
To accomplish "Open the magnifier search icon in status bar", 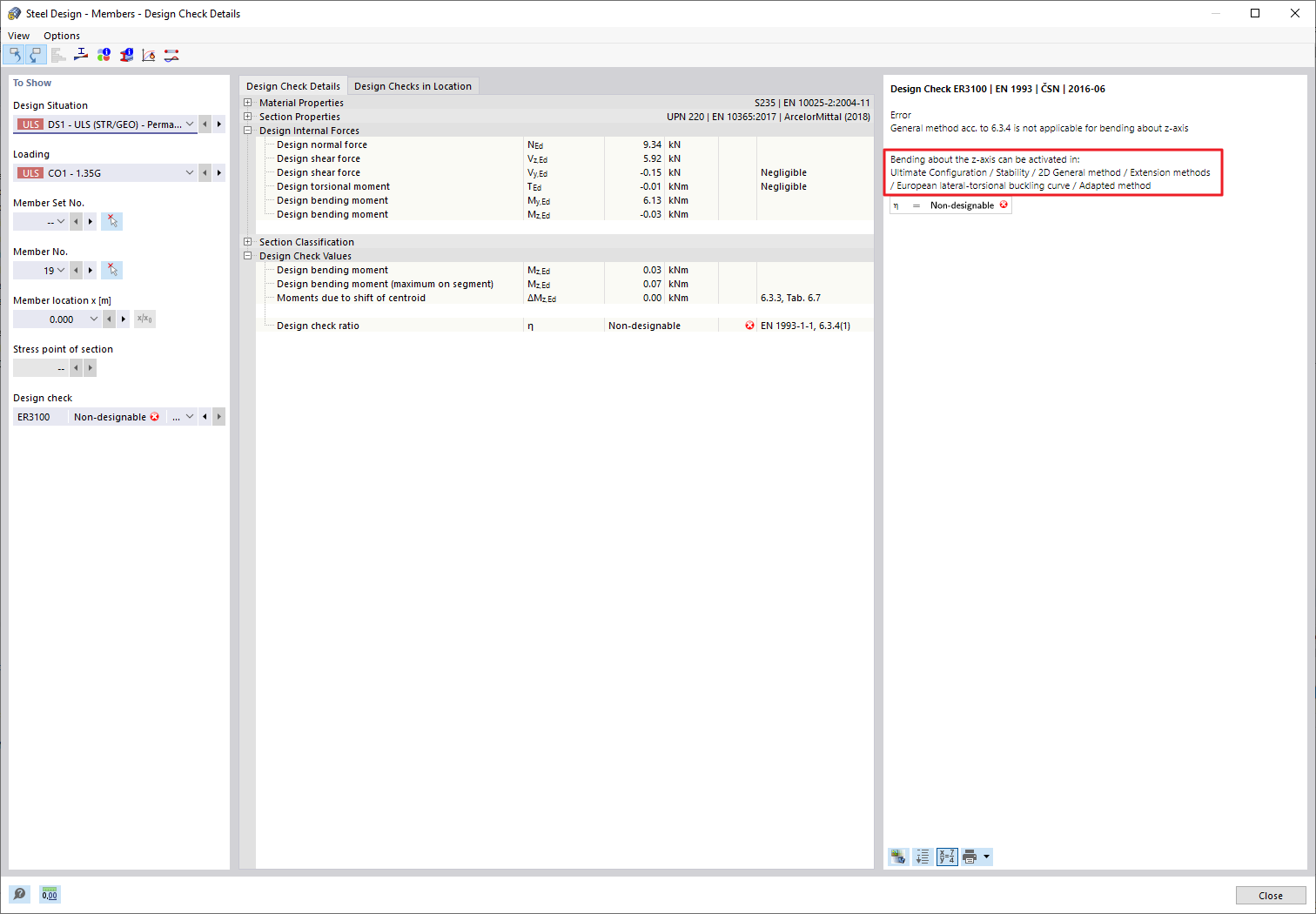I will (19, 894).
